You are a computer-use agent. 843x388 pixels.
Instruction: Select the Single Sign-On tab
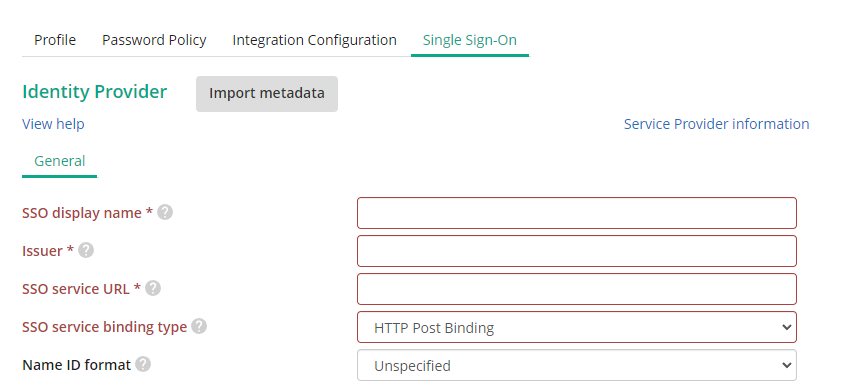click(470, 40)
